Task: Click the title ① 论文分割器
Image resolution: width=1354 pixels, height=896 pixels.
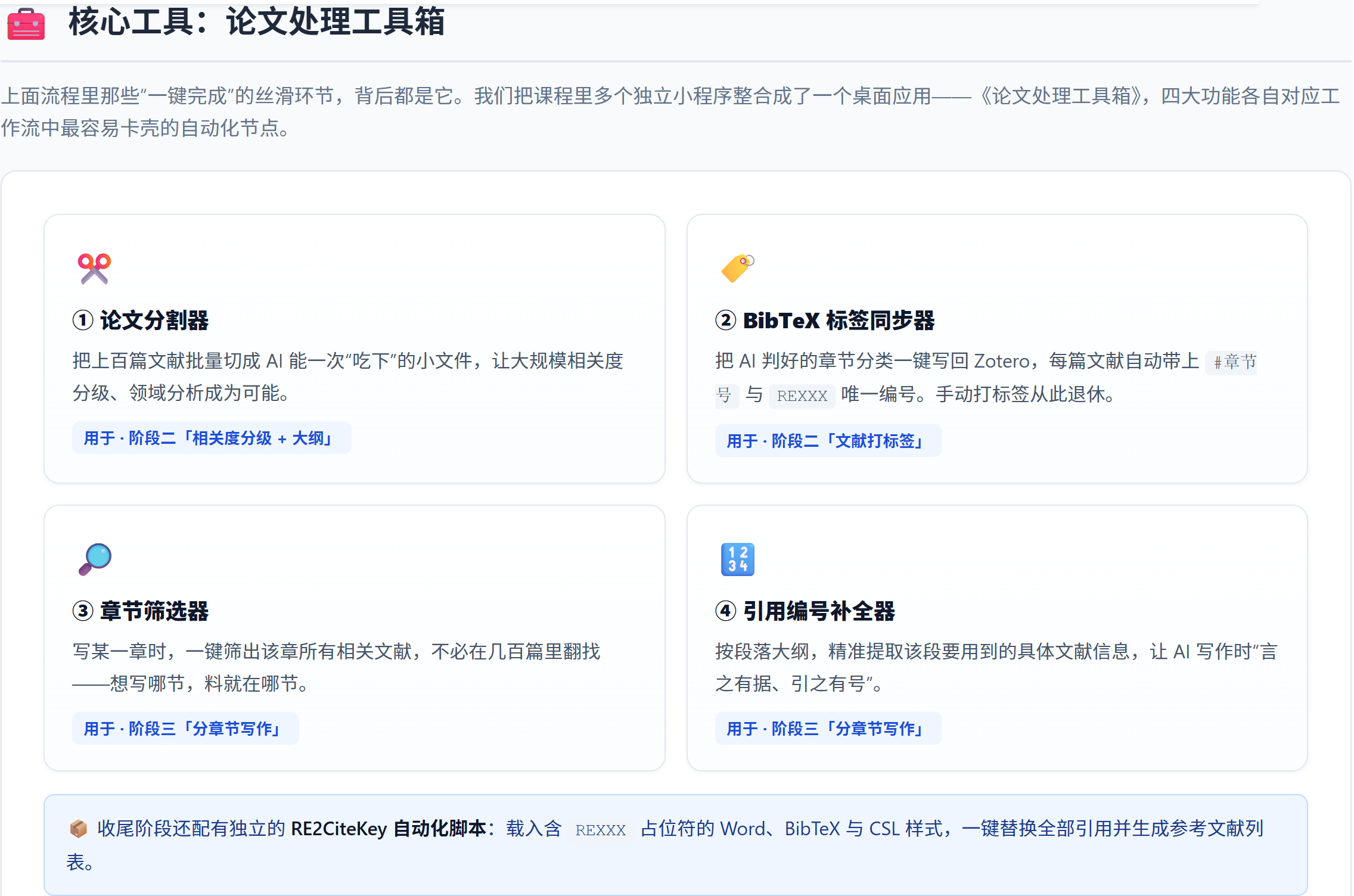Action: [x=141, y=321]
